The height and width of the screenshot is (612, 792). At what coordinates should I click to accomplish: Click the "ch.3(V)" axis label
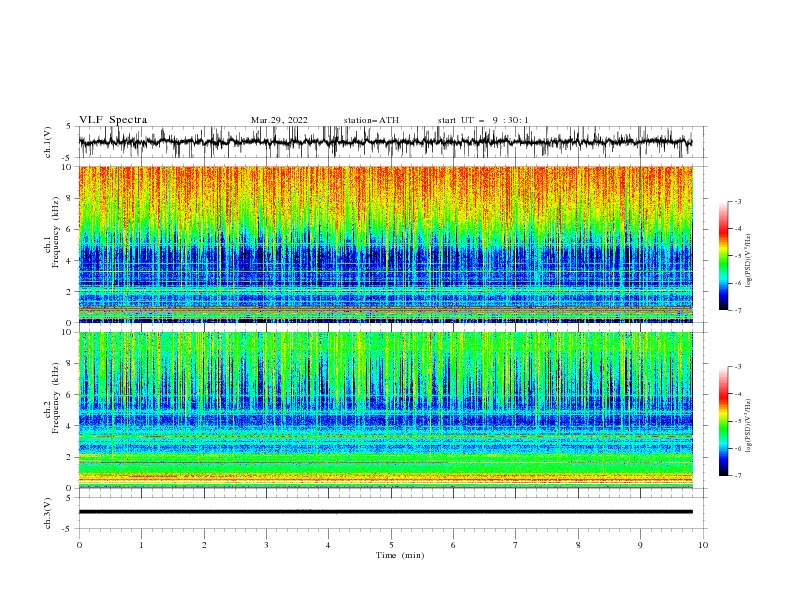coord(48,513)
